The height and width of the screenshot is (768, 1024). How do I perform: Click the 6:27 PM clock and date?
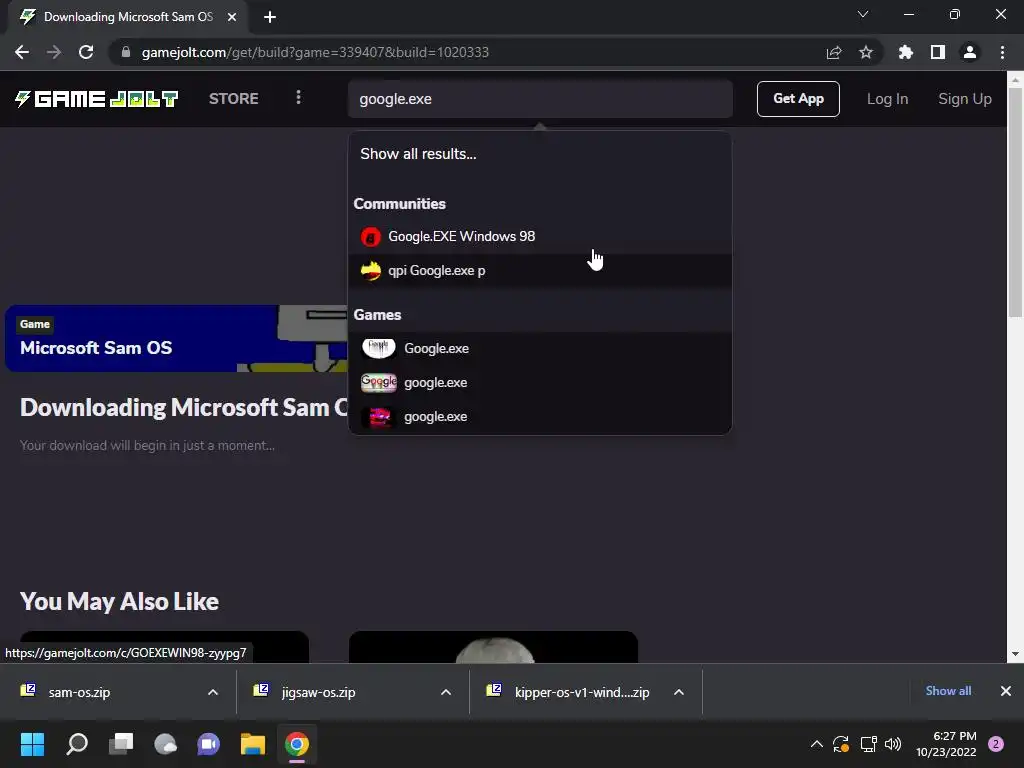(x=946, y=744)
